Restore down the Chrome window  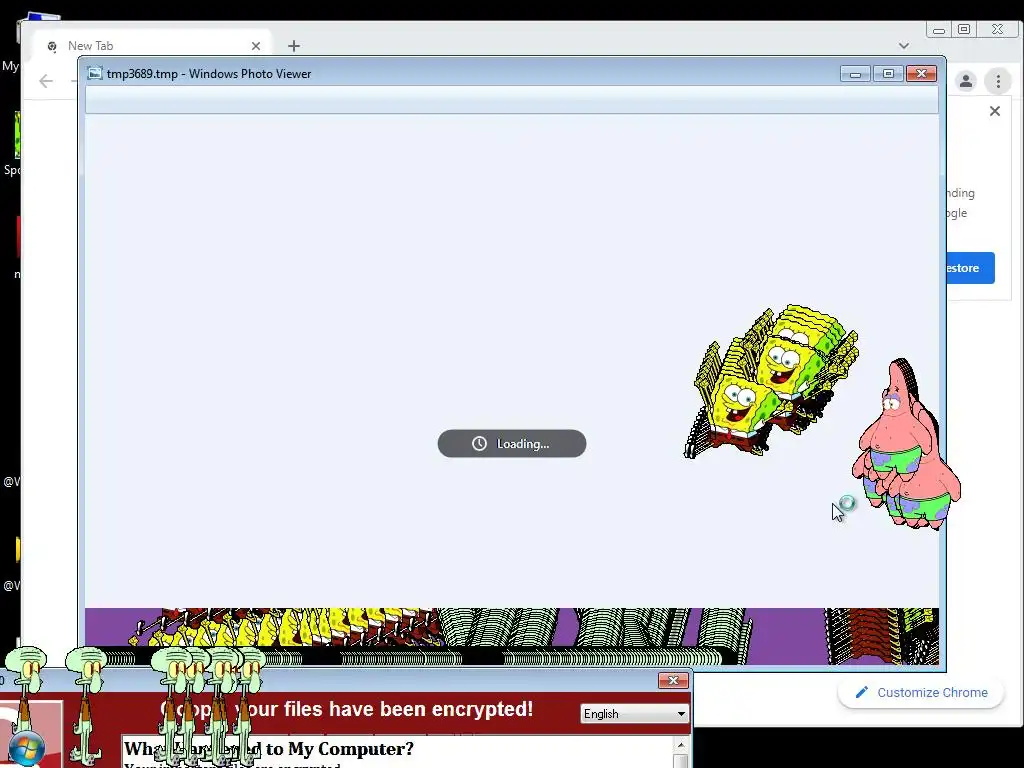(x=964, y=29)
